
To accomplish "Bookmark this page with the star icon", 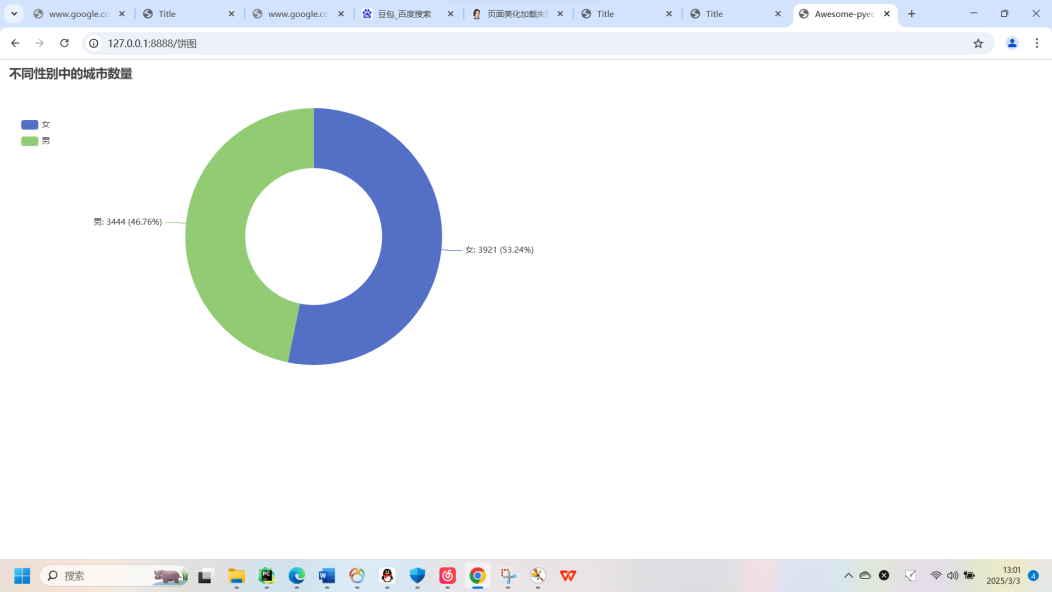I will pos(978,43).
